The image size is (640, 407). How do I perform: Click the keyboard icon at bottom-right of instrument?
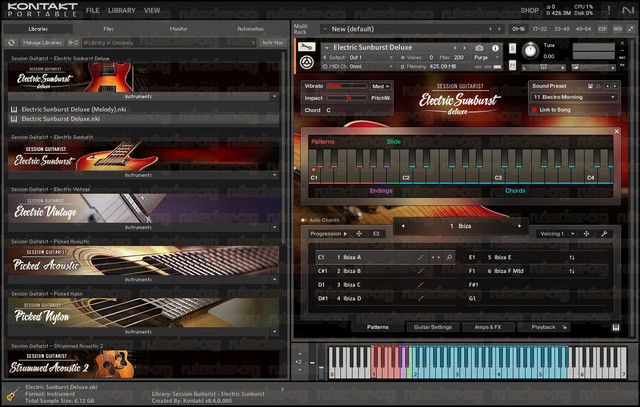pos(616,327)
